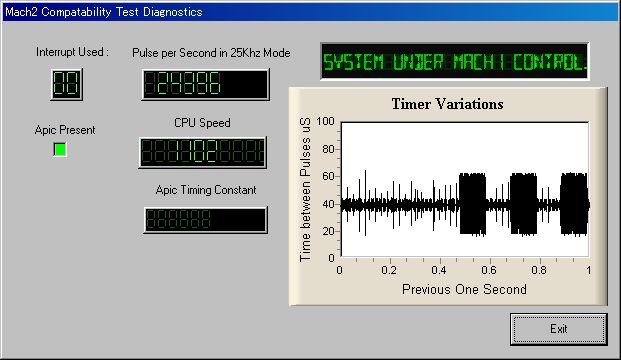The image size is (621, 360).
Task: Click the System Under Mach1 Control banner
Action: point(455,61)
